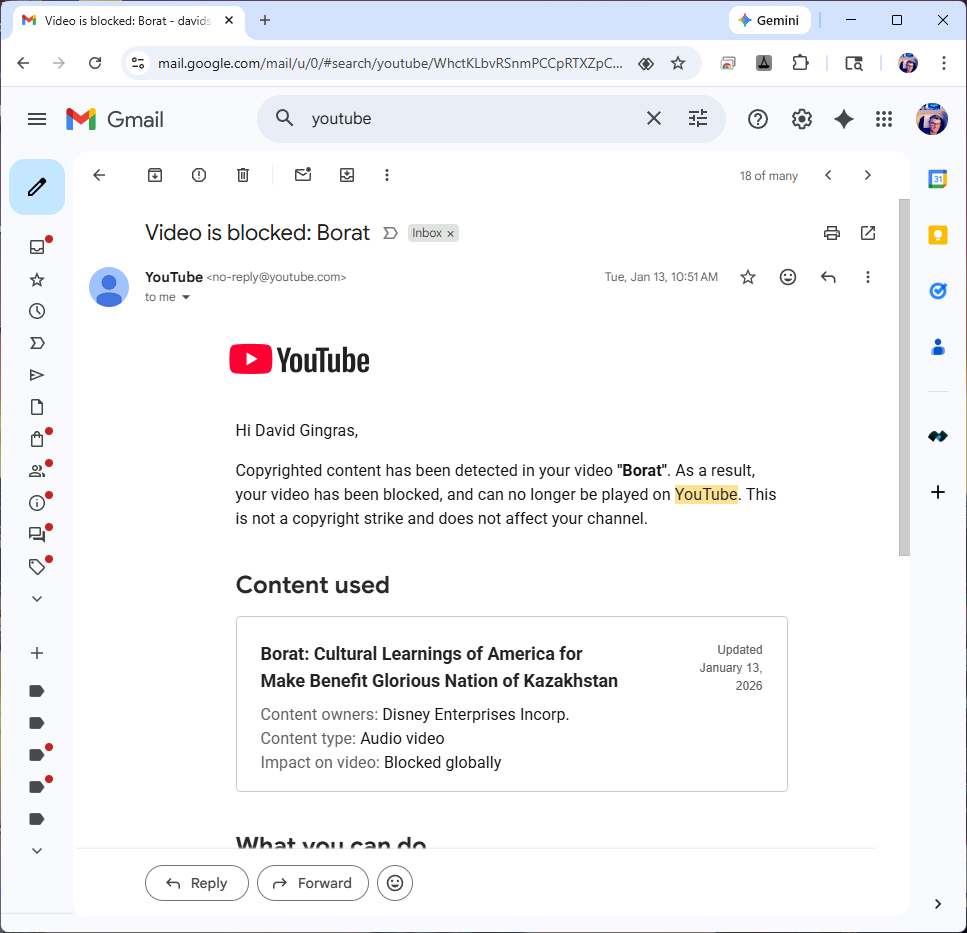Hide the side panel with the bottom arrow
The height and width of the screenshot is (933, 967).
[x=938, y=903]
